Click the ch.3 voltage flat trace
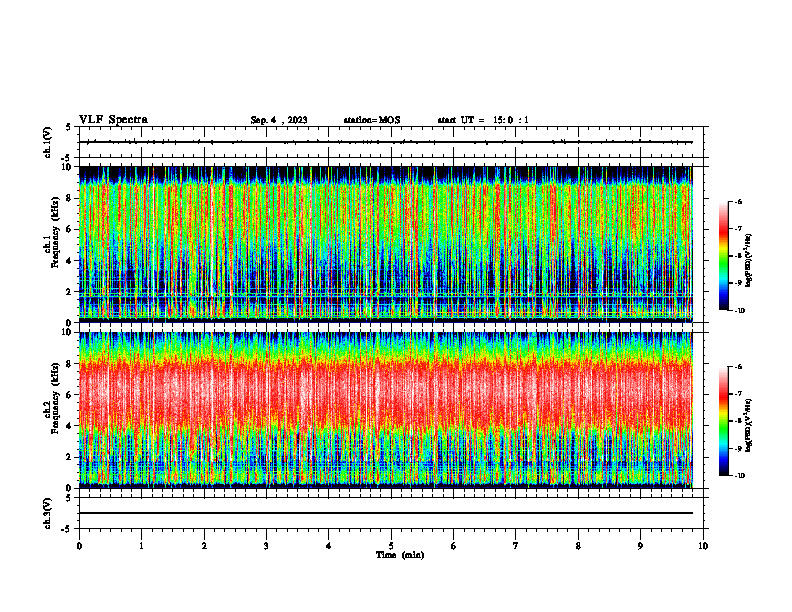Image resolution: width=792 pixels, height=612 pixels. tap(386, 513)
